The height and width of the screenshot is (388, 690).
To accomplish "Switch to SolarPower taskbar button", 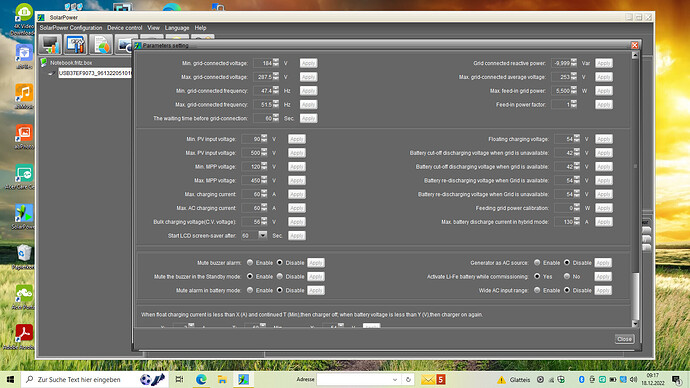I will tap(243, 379).
